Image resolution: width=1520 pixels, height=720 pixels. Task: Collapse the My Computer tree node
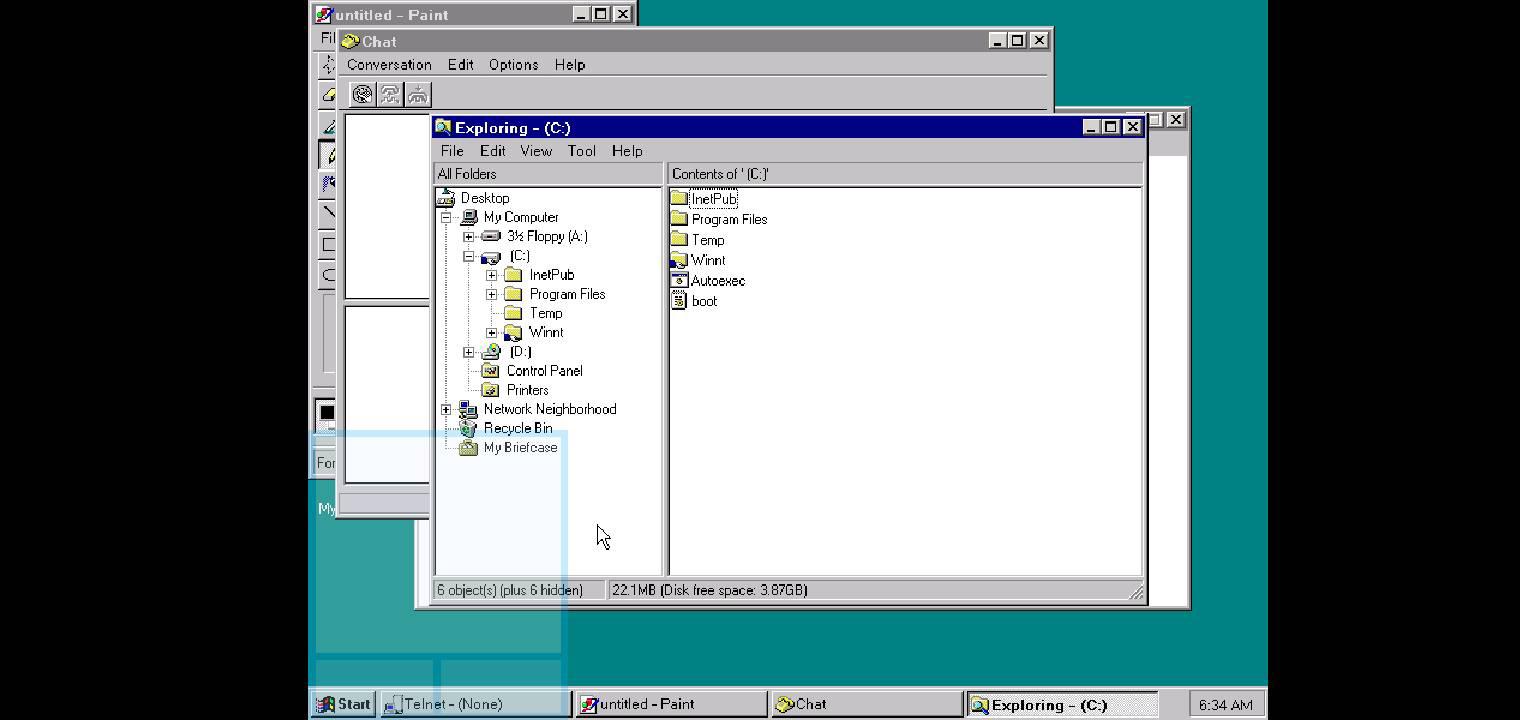tap(446, 217)
